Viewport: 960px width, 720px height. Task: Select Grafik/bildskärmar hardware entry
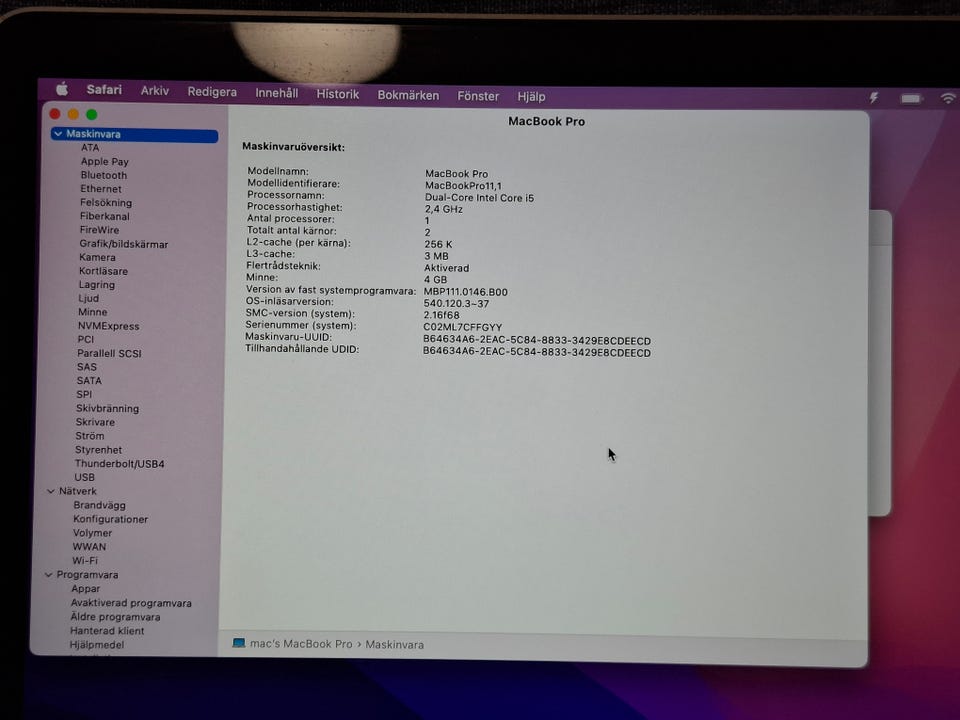[124, 244]
